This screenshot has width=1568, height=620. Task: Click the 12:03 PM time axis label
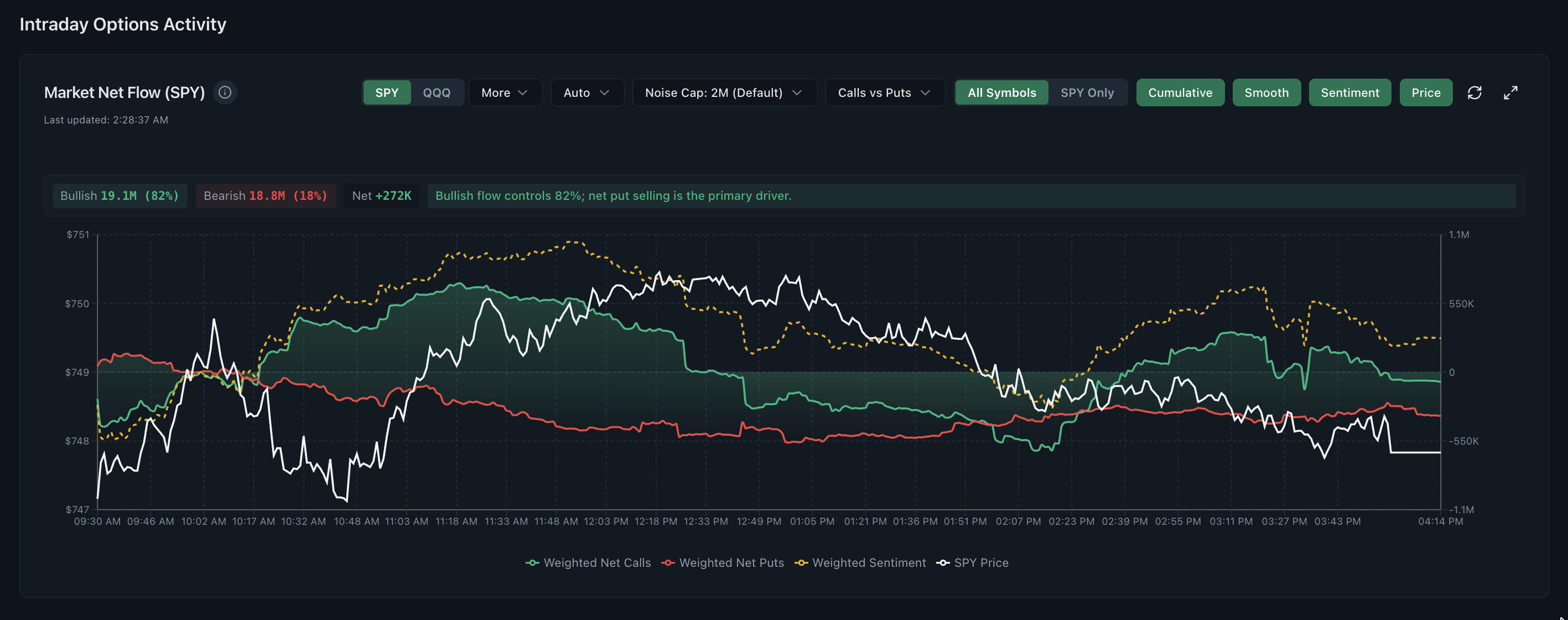[606, 521]
